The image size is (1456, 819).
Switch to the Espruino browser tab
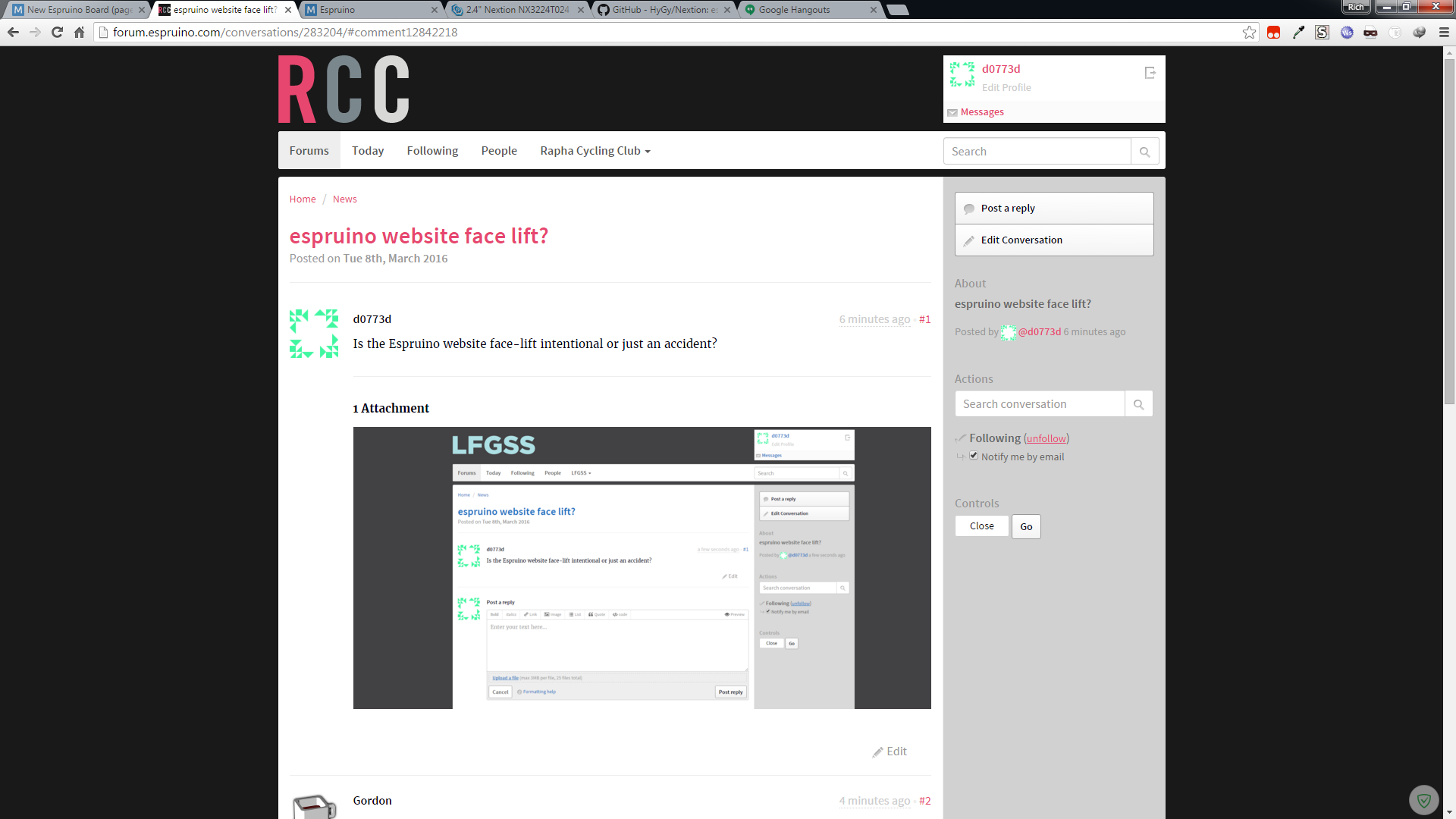[370, 10]
